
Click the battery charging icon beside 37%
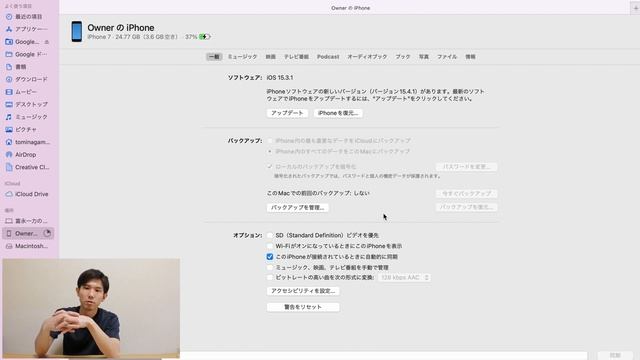(204, 37)
